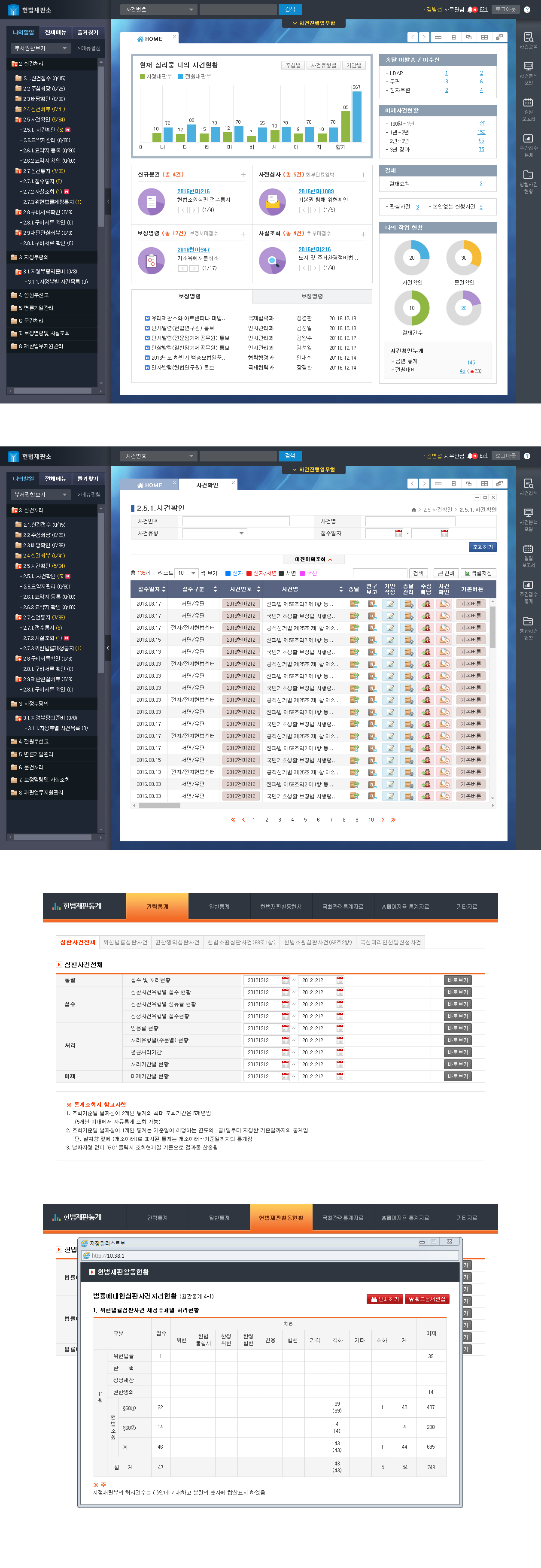Open 일반통계 menu on the 간략통계 page
The height and width of the screenshot is (1568, 541).
pyautogui.click(x=219, y=907)
